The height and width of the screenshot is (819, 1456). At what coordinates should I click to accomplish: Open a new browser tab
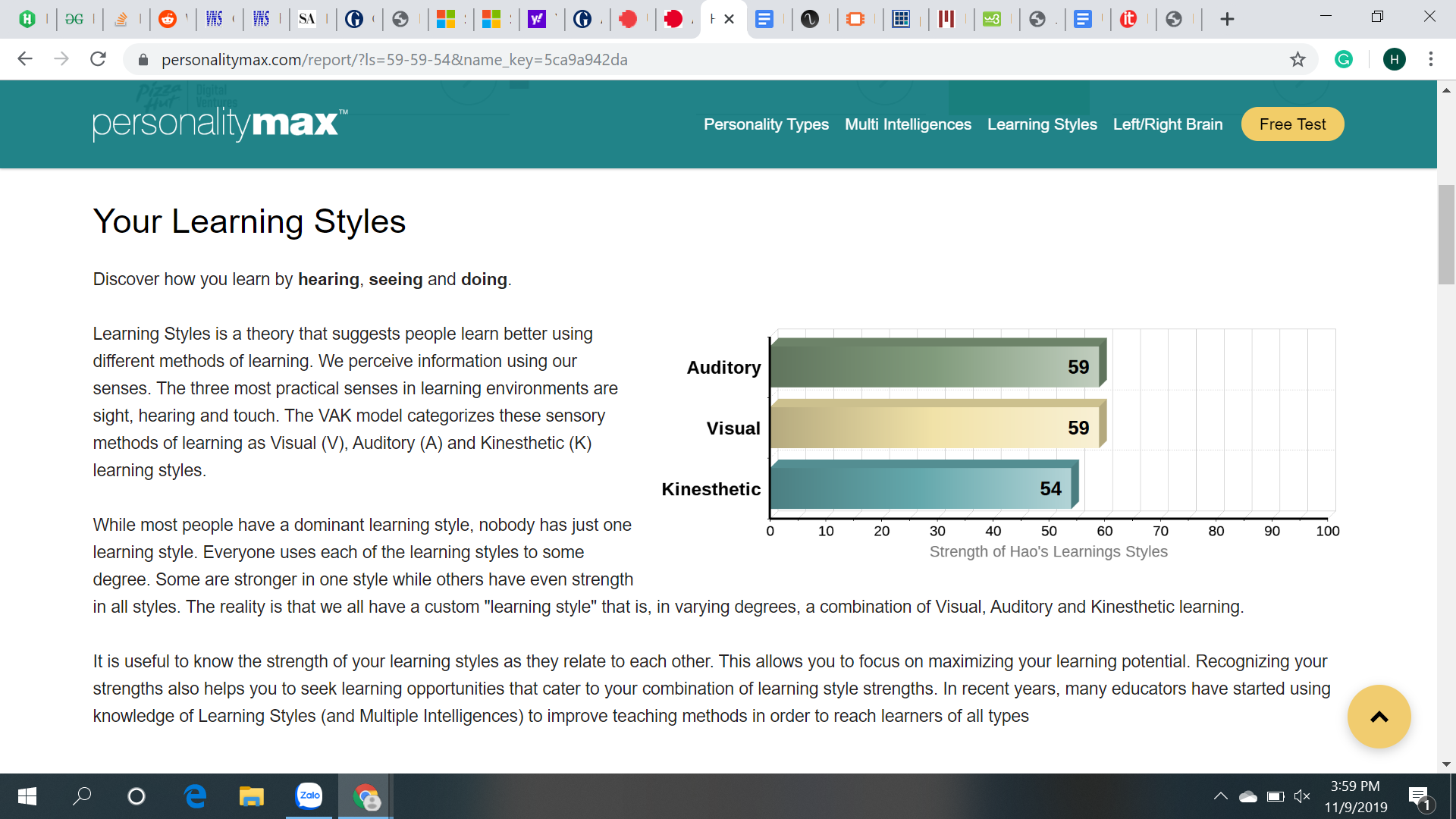pos(1227,19)
